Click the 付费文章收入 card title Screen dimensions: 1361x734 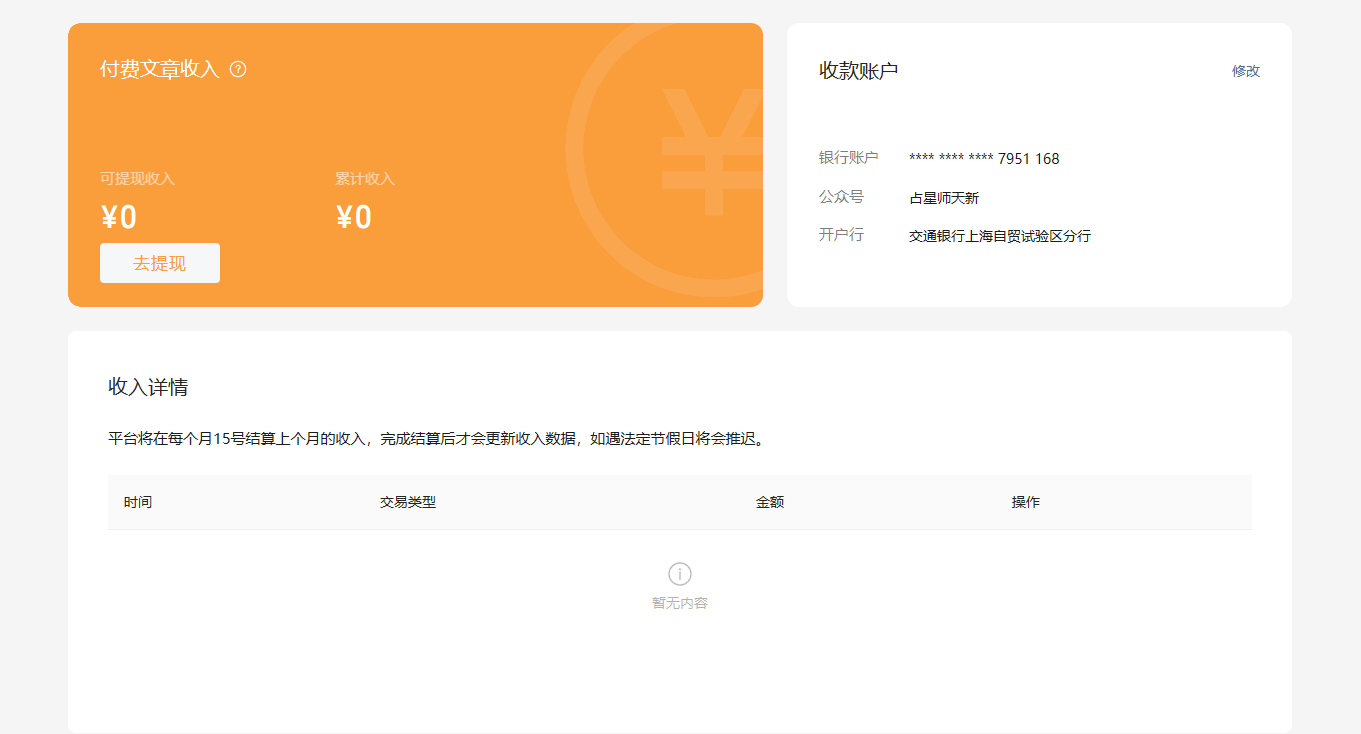coord(160,70)
